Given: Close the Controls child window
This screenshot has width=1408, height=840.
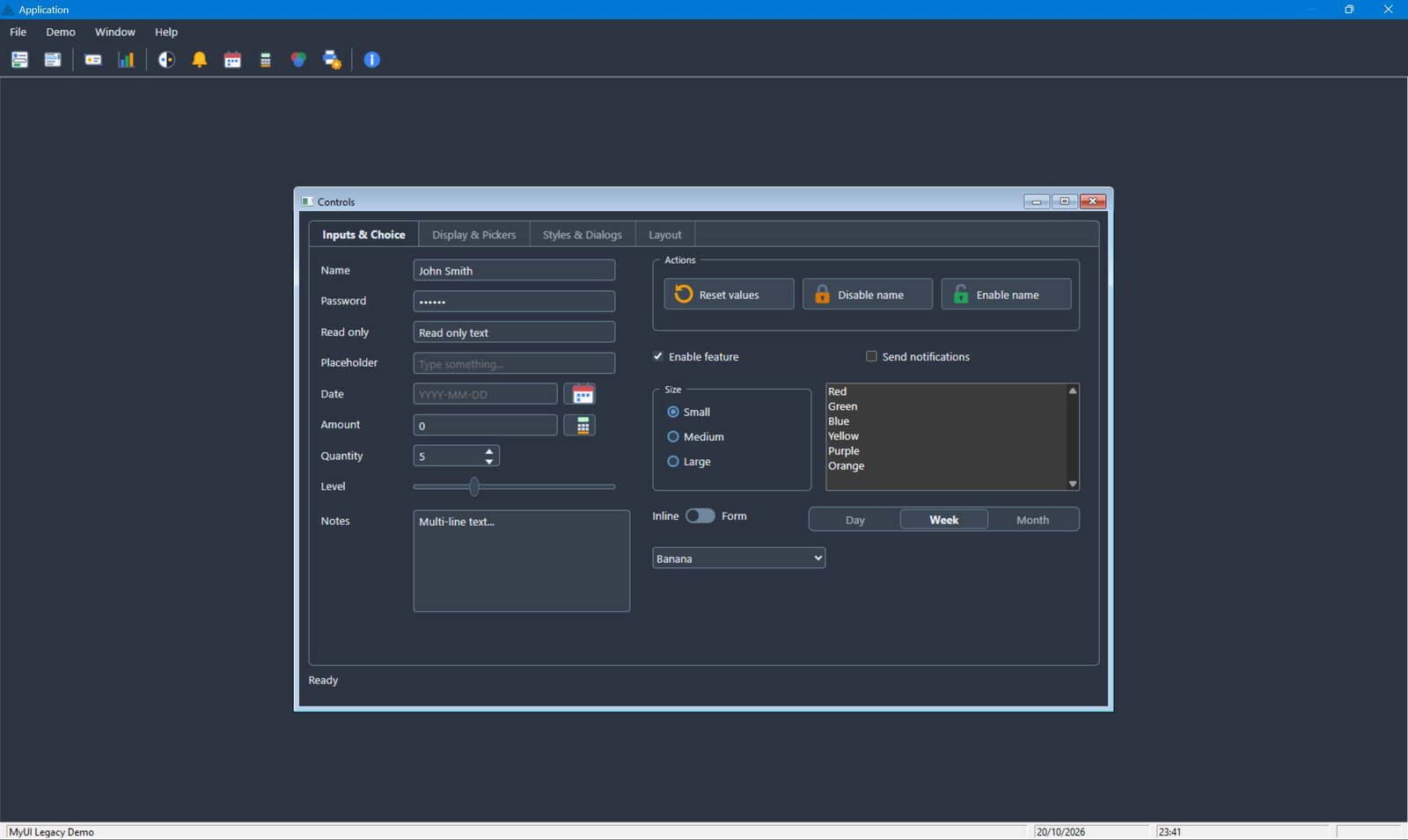Looking at the screenshot, I should (1093, 201).
